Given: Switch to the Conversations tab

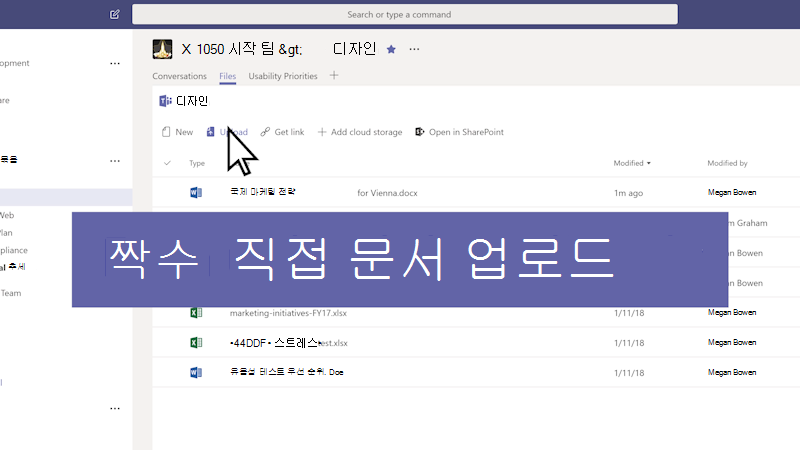Looking at the screenshot, I should [x=180, y=76].
